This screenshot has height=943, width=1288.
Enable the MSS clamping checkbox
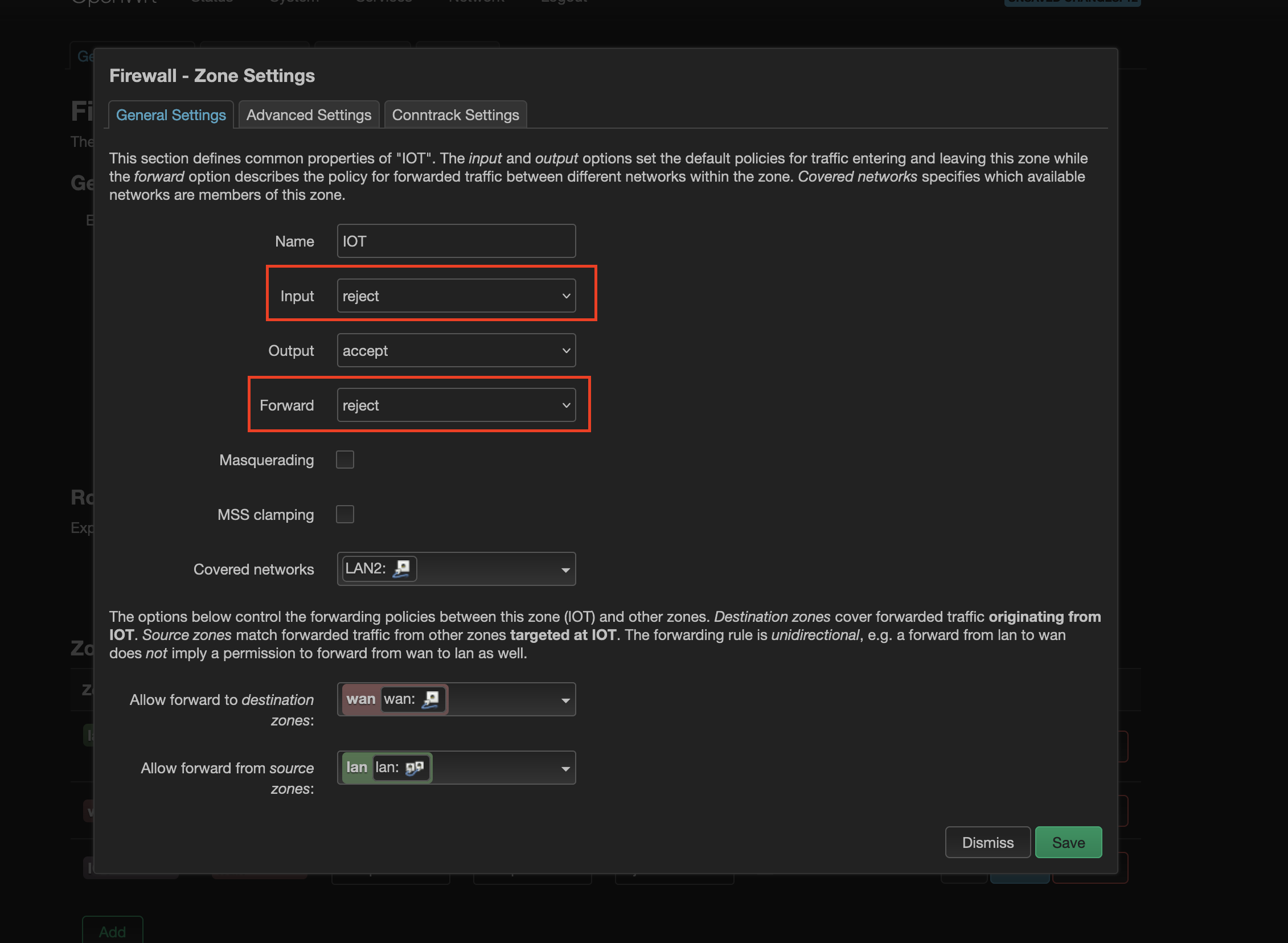[345, 514]
